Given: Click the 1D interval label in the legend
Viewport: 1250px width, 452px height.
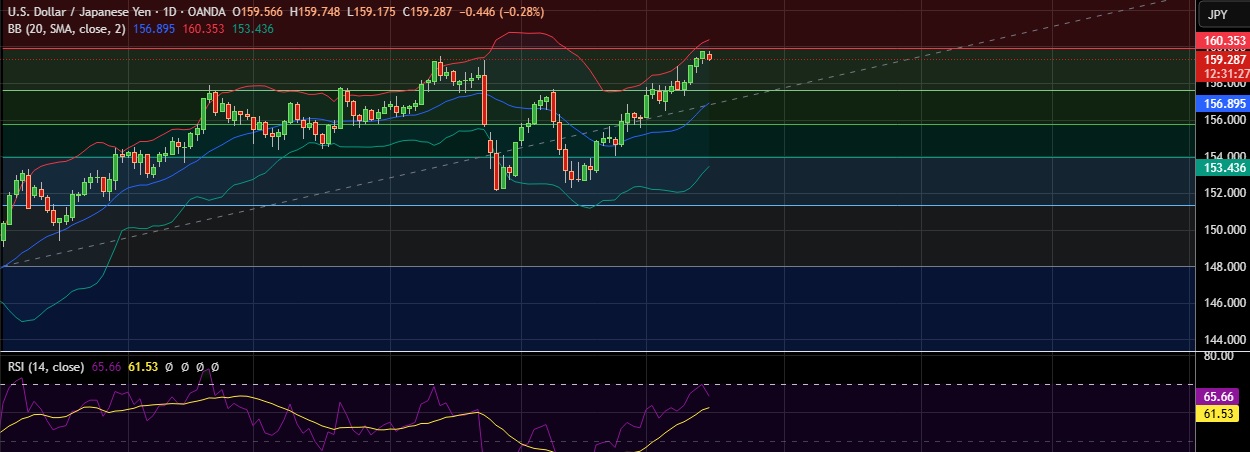Looking at the screenshot, I should (x=167, y=13).
